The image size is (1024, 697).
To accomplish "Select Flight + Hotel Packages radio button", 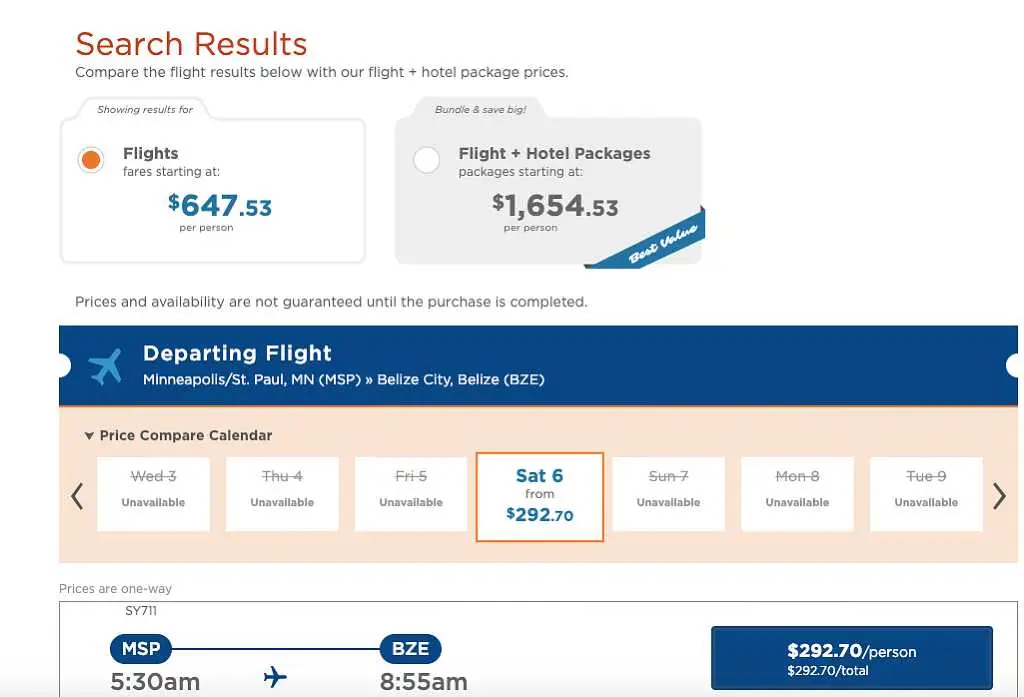I will click(426, 159).
